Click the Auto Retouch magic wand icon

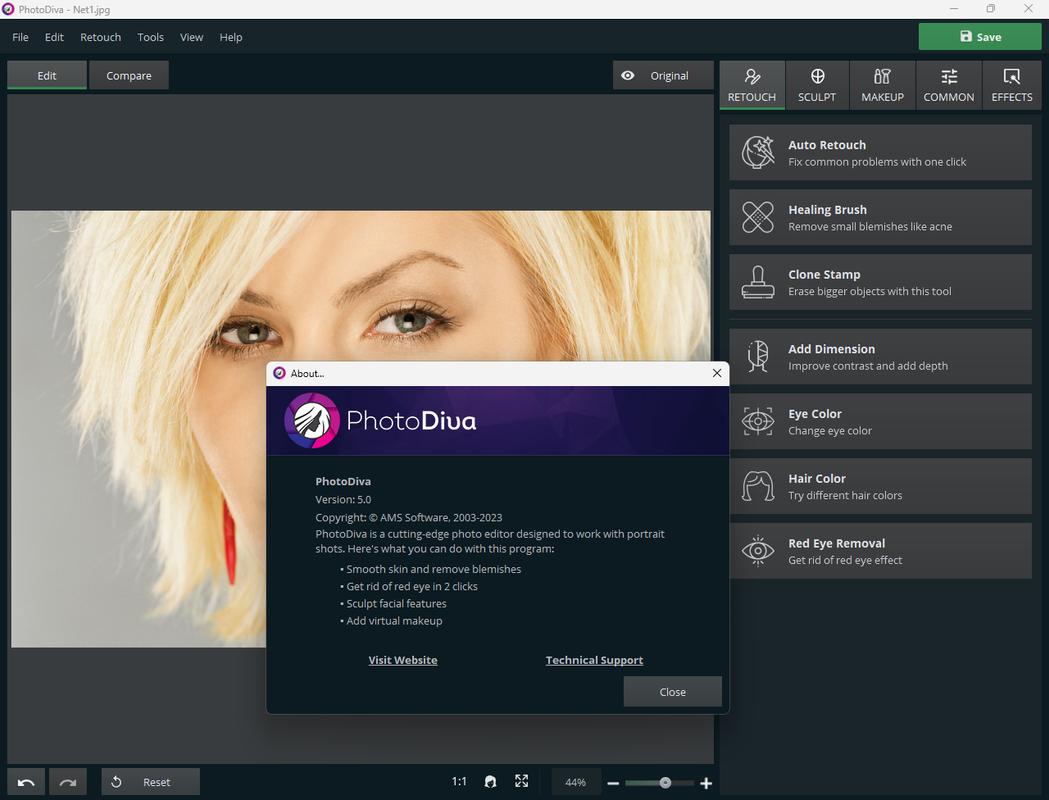pos(758,152)
